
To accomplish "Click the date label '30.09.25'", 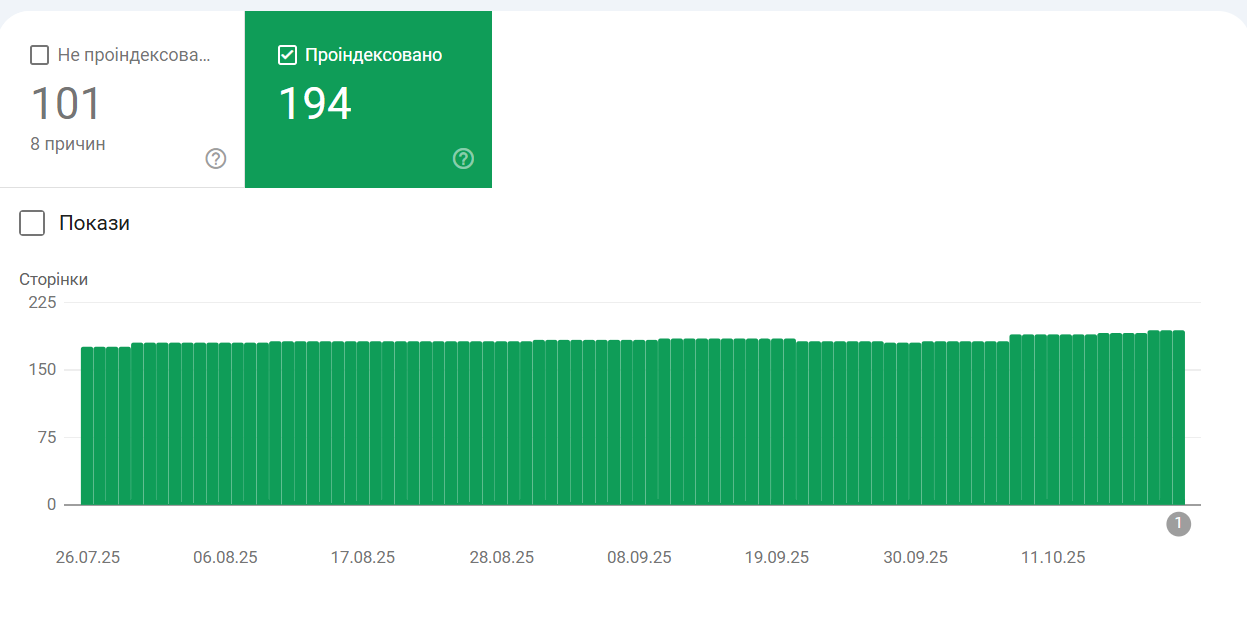I will pyautogui.click(x=915, y=557).
